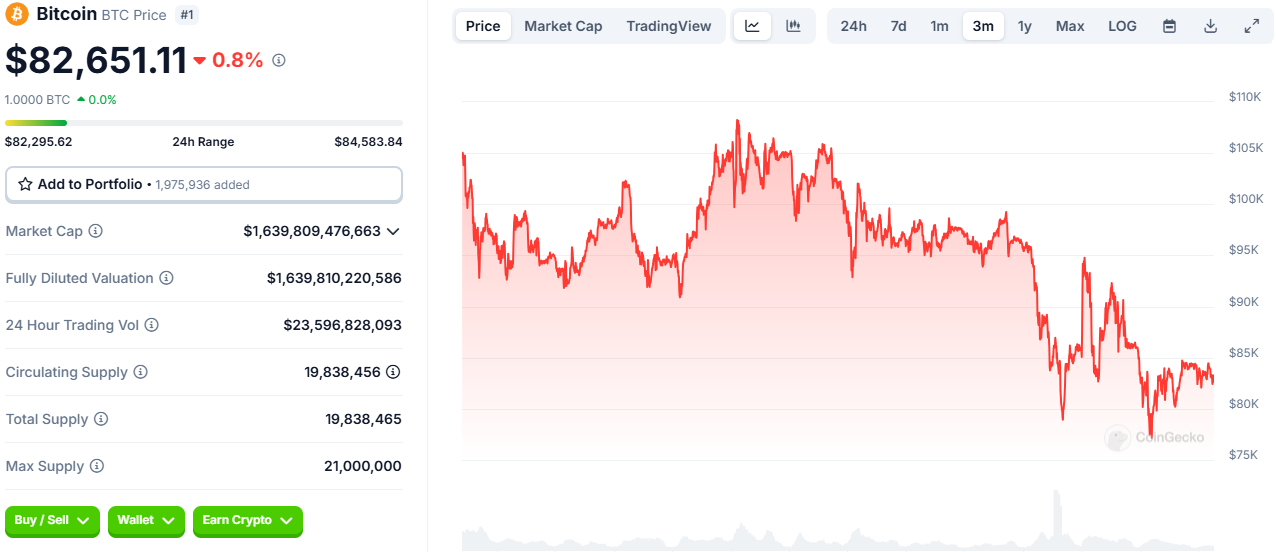Expand the Market Cap value chevron
Viewport: 1276px width, 552px height.
tap(393, 231)
